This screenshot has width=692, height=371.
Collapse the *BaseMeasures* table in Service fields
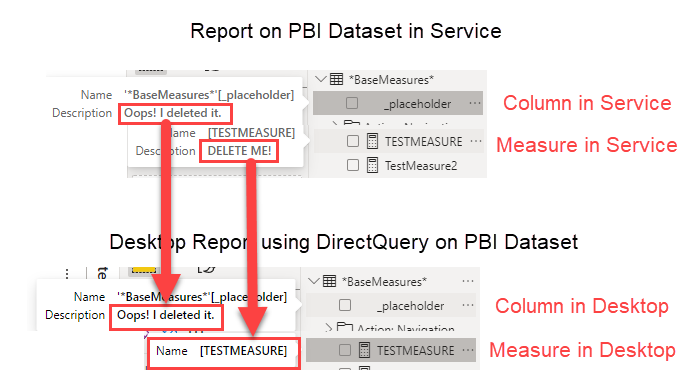(x=321, y=79)
